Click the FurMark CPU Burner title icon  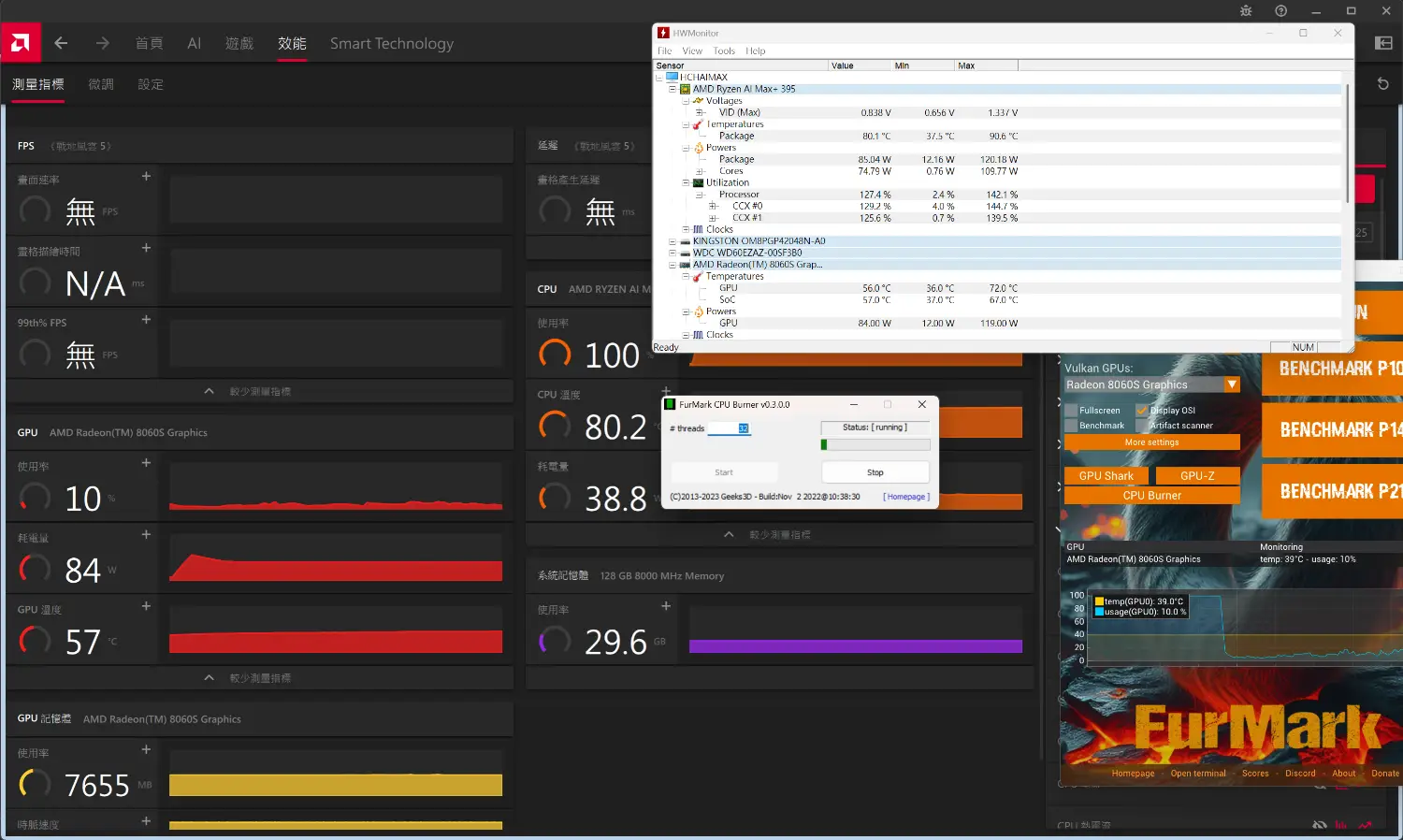(670, 404)
